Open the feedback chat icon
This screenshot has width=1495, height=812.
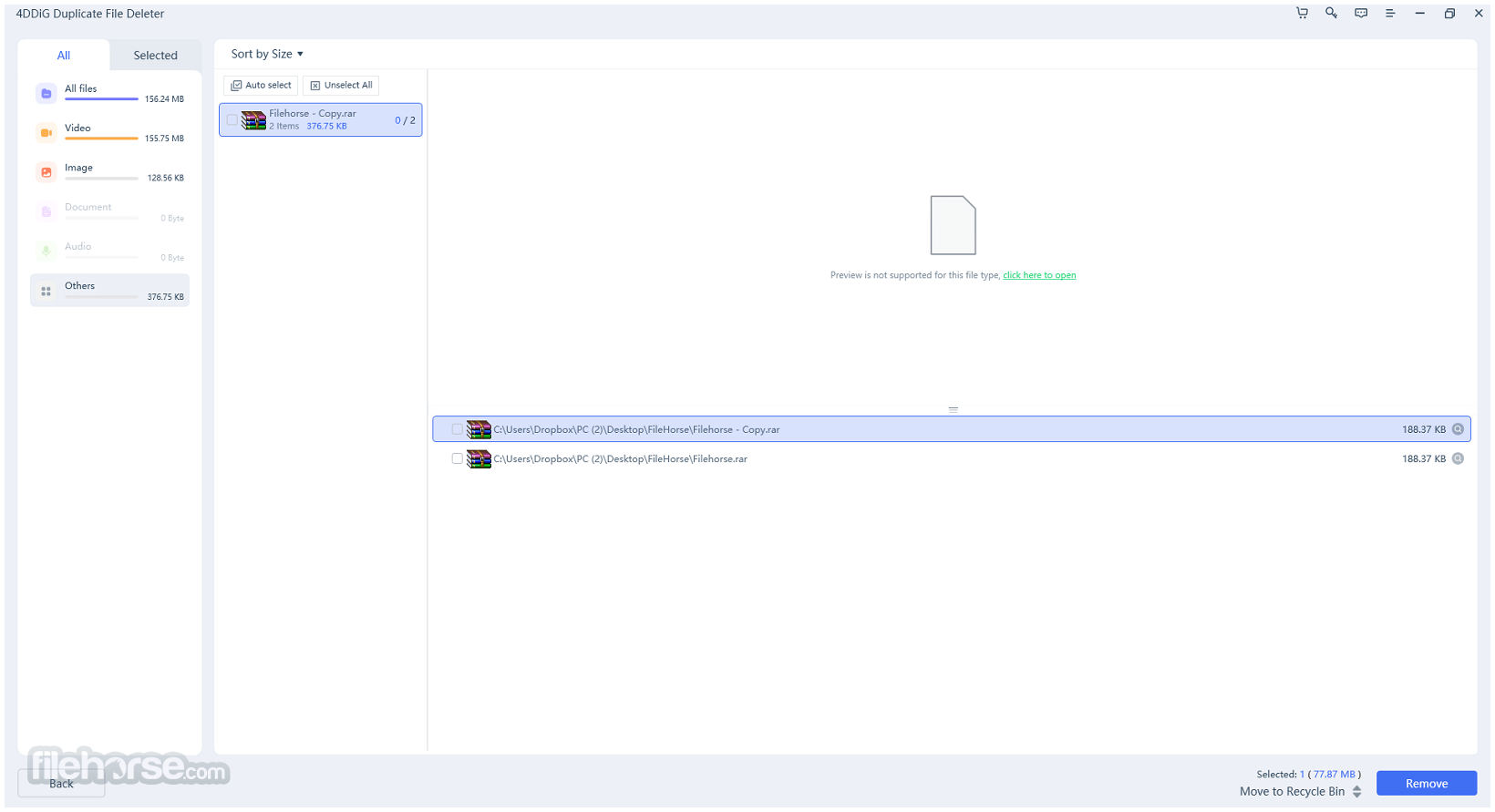[x=1361, y=13]
